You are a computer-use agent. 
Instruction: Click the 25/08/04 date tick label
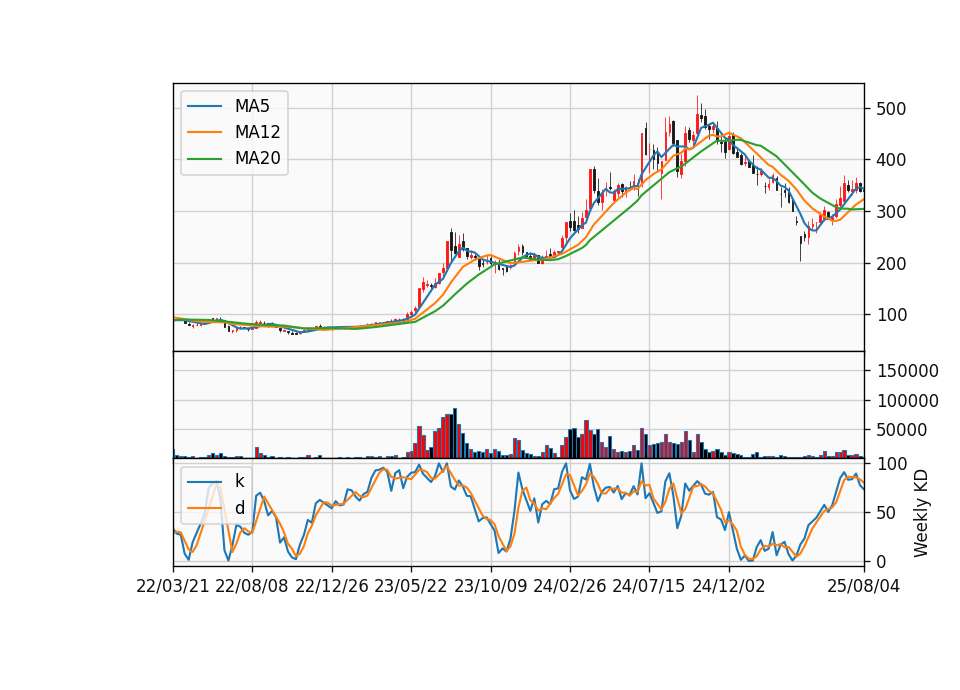pos(863,586)
